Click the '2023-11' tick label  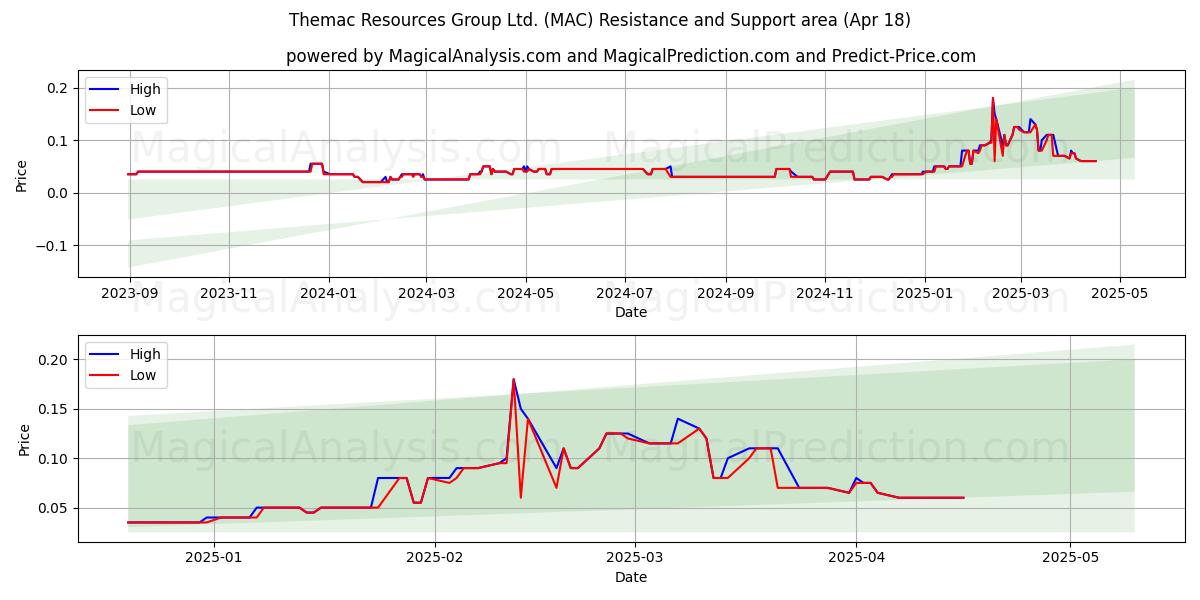pyautogui.click(x=229, y=293)
